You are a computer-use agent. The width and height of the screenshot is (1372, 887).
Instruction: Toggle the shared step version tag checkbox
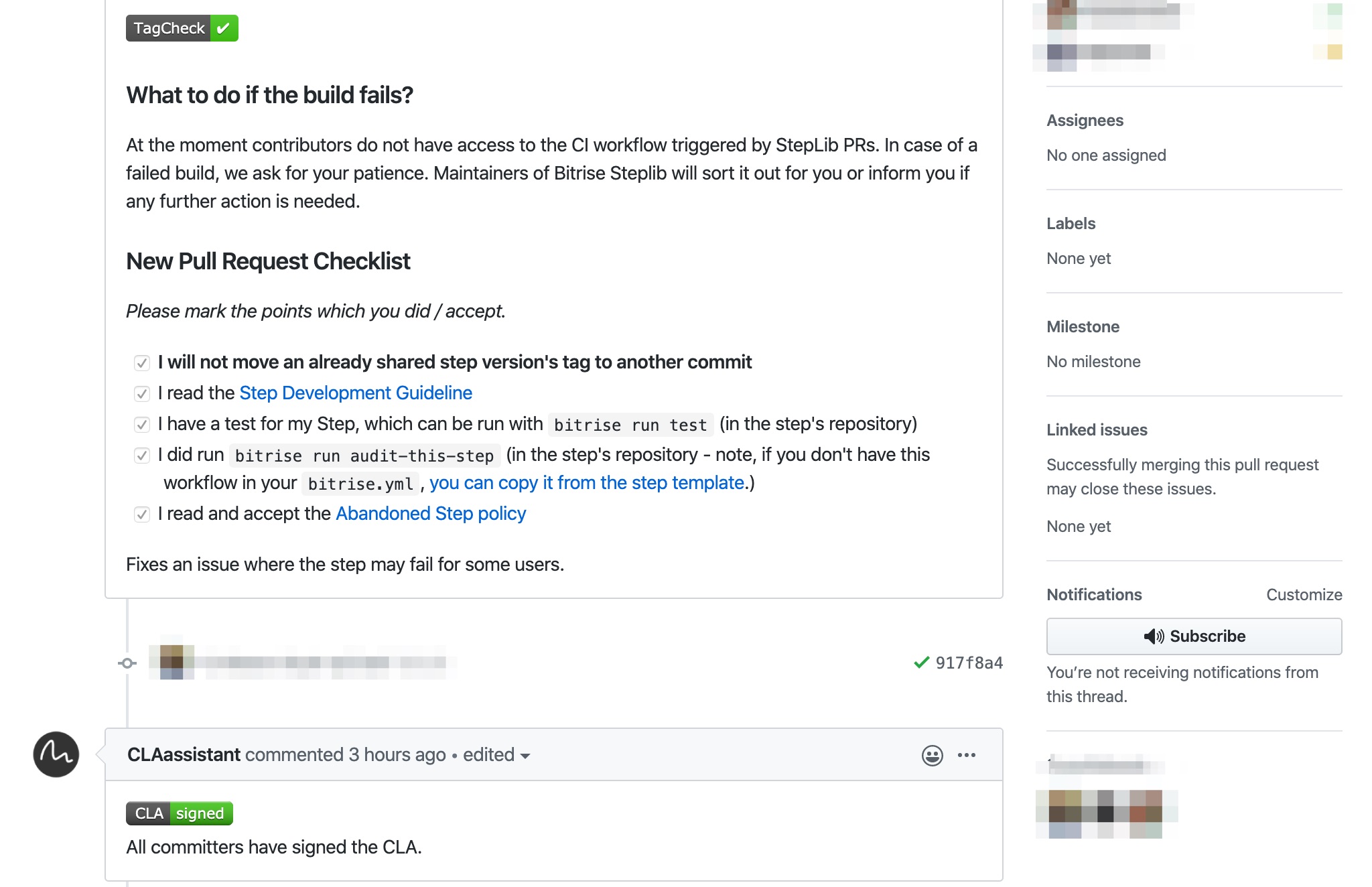tap(141, 363)
